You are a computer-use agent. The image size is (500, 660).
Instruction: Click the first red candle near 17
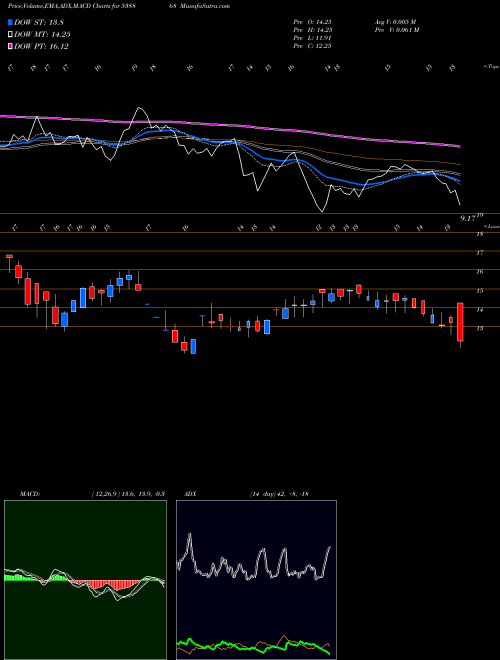tap(9, 256)
